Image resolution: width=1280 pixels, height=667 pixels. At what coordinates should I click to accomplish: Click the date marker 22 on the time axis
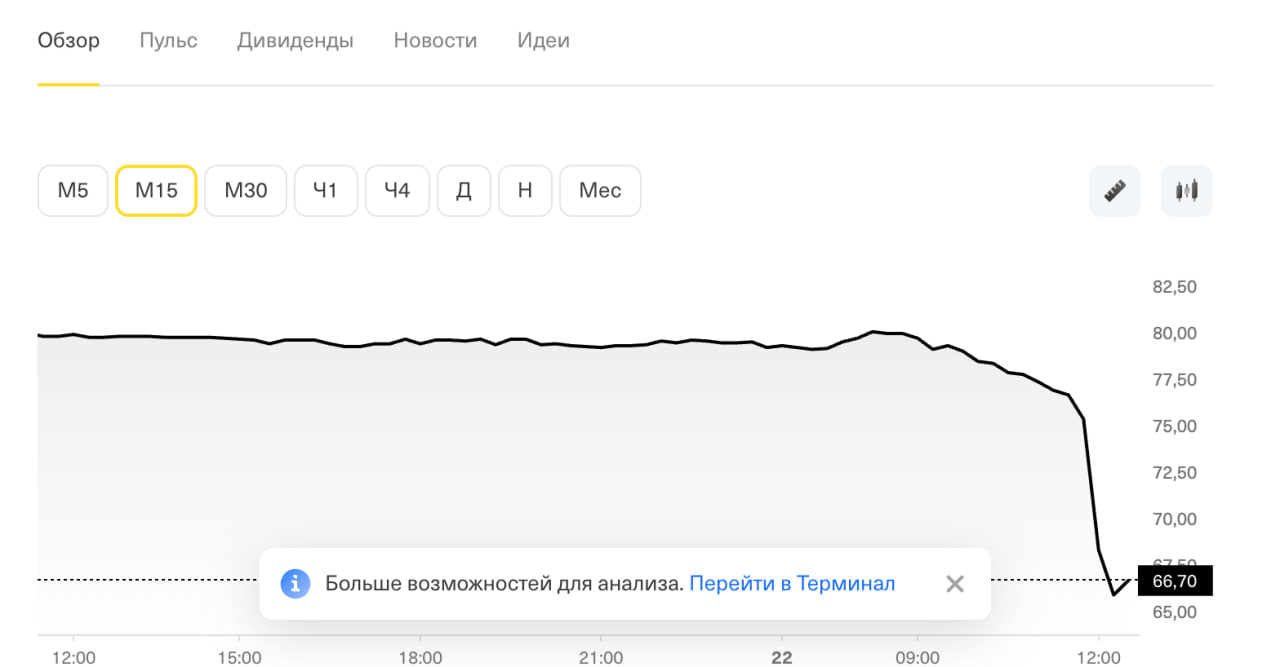780,657
